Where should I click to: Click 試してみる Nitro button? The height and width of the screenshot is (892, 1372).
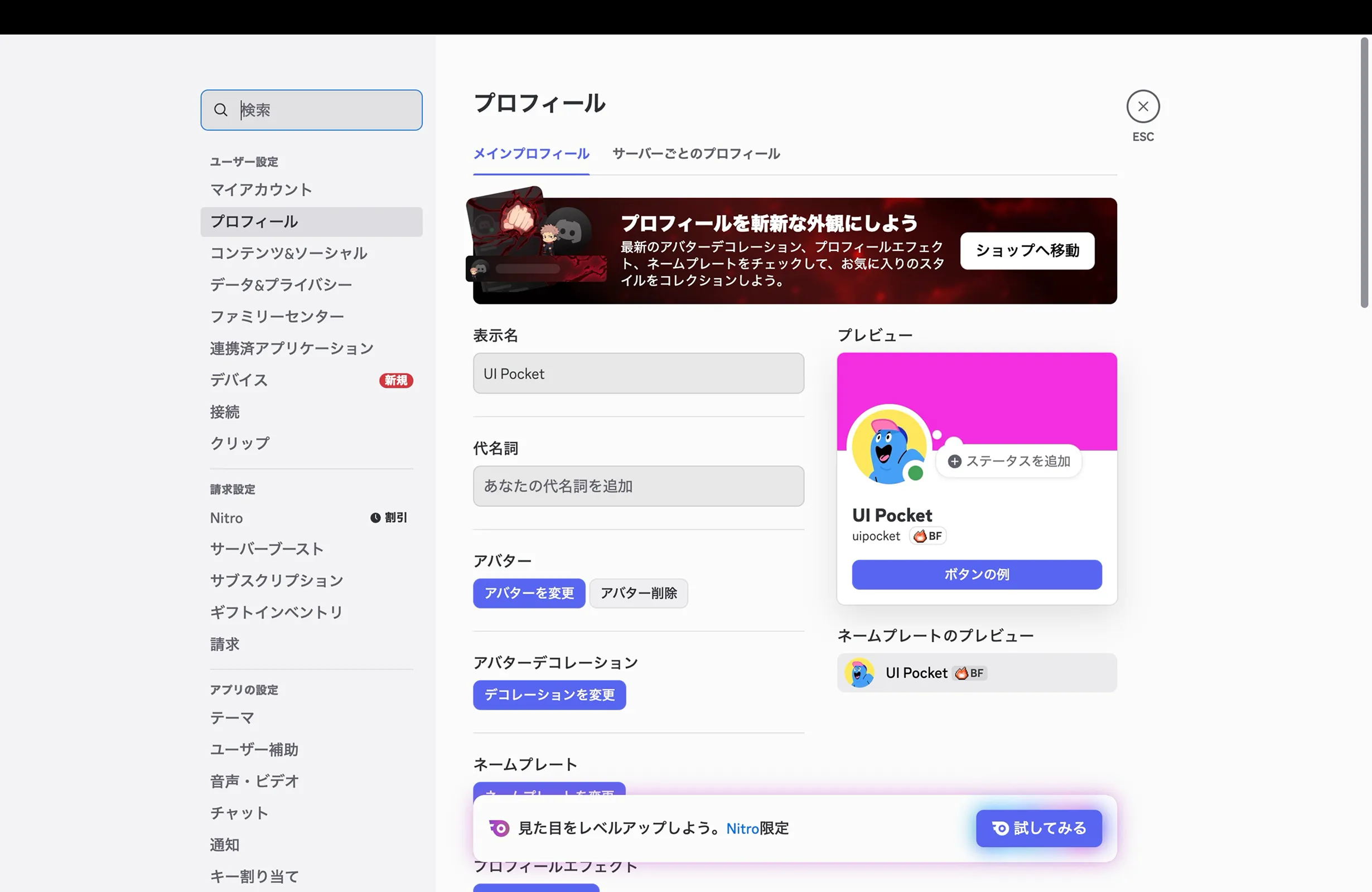click(1039, 828)
